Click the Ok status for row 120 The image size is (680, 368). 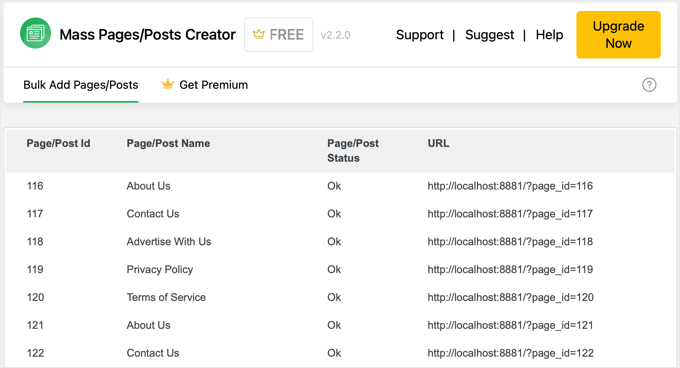334,297
